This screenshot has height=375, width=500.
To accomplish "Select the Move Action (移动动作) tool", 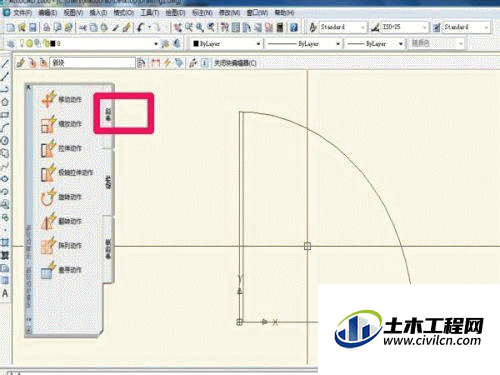I will point(61,99).
